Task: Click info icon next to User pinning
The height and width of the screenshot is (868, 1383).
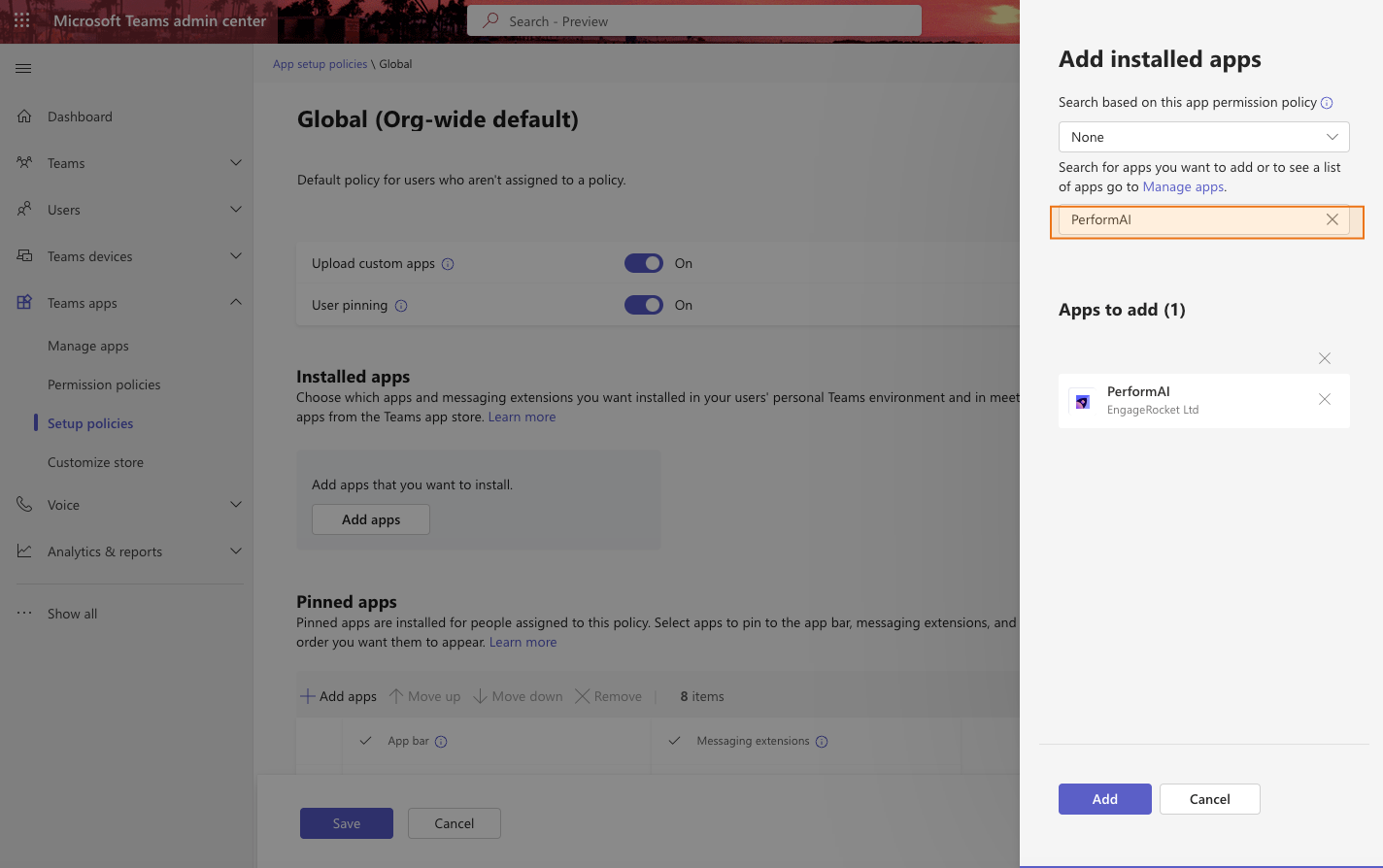Action: point(401,306)
